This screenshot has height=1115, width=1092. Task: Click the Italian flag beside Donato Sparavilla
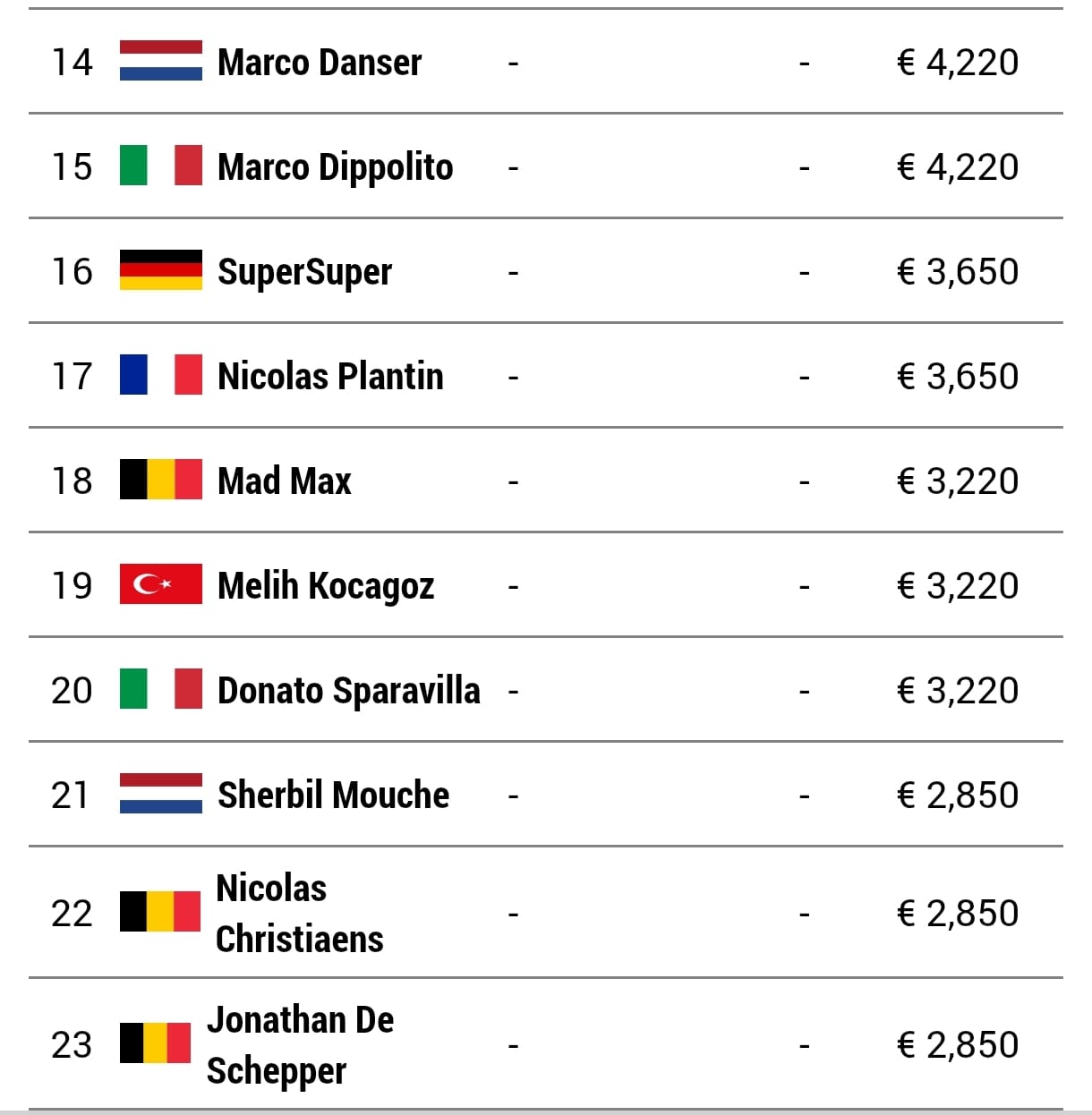pos(160,690)
